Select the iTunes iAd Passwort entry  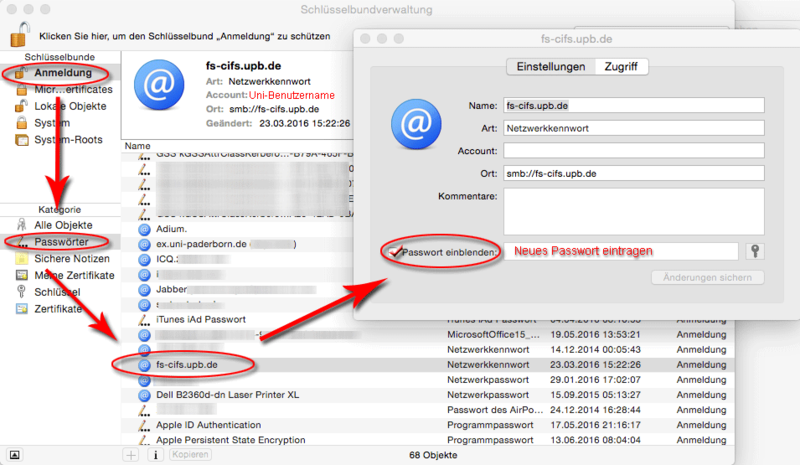tap(201, 320)
